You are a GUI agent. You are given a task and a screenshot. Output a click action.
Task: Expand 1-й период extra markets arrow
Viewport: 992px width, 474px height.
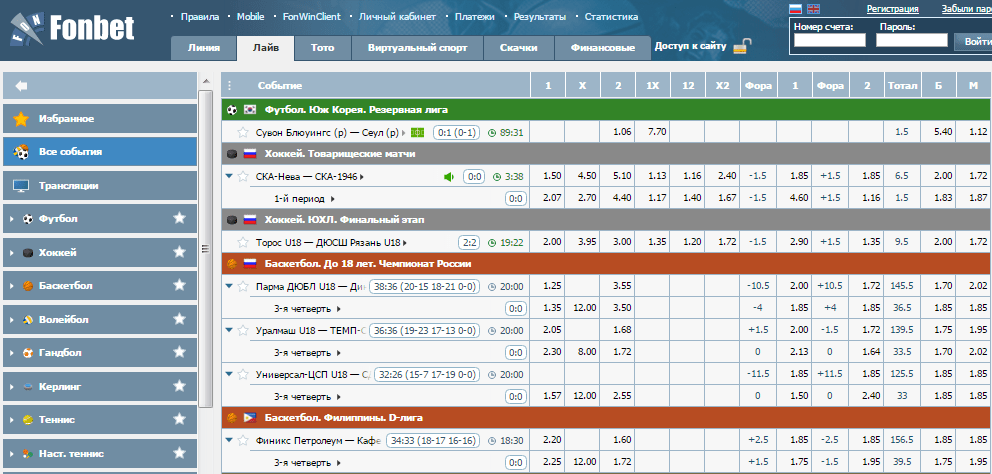(333, 199)
